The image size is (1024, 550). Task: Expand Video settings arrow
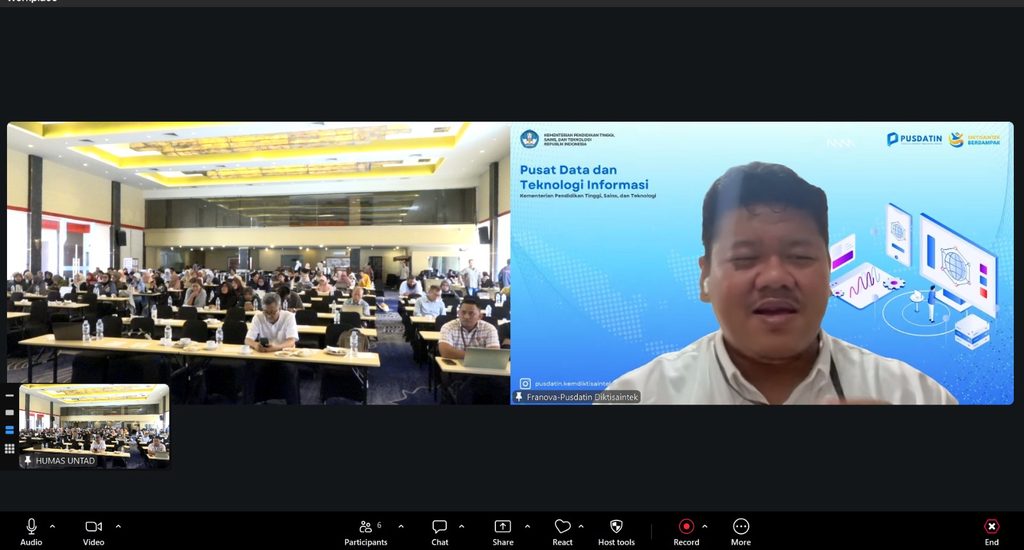click(118, 526)
